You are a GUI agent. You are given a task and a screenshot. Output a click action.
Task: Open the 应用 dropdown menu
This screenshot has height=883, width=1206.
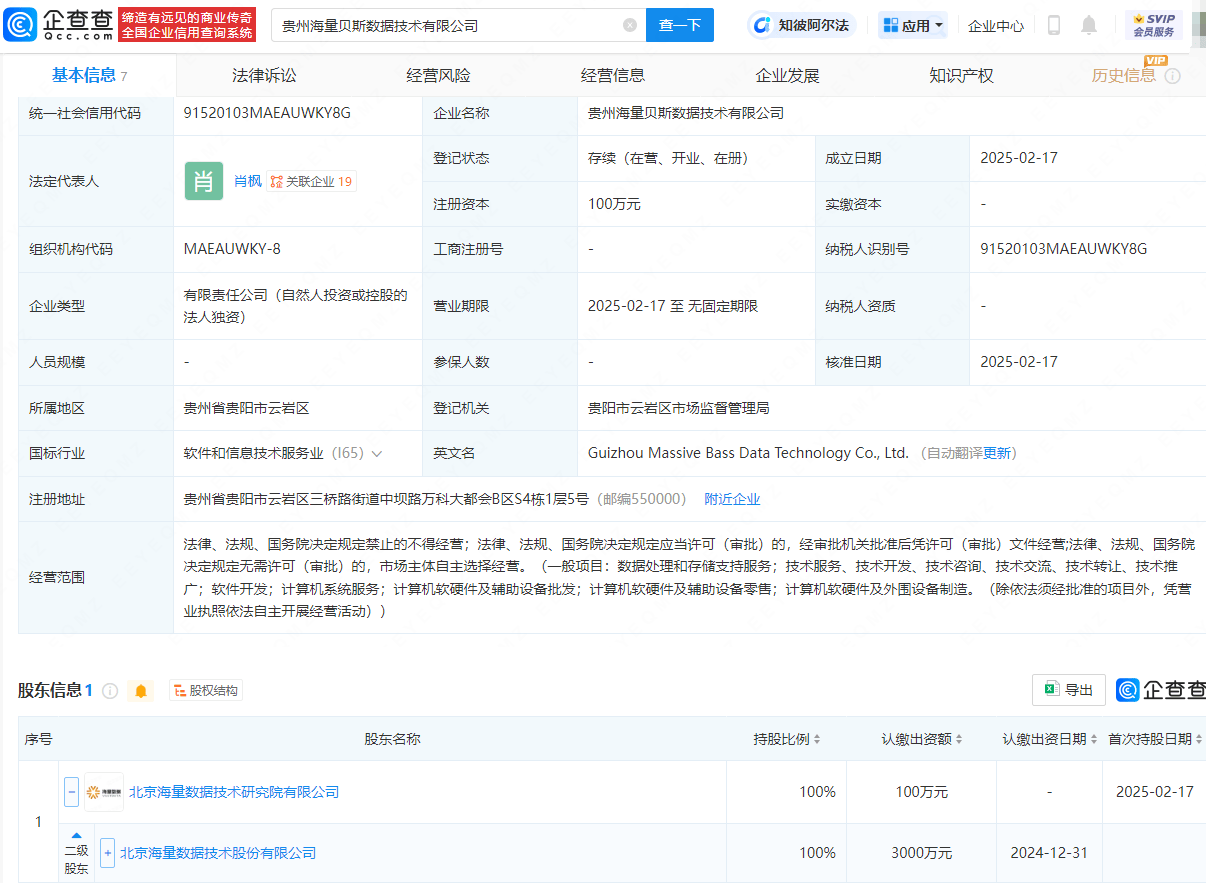pos(913,25)
